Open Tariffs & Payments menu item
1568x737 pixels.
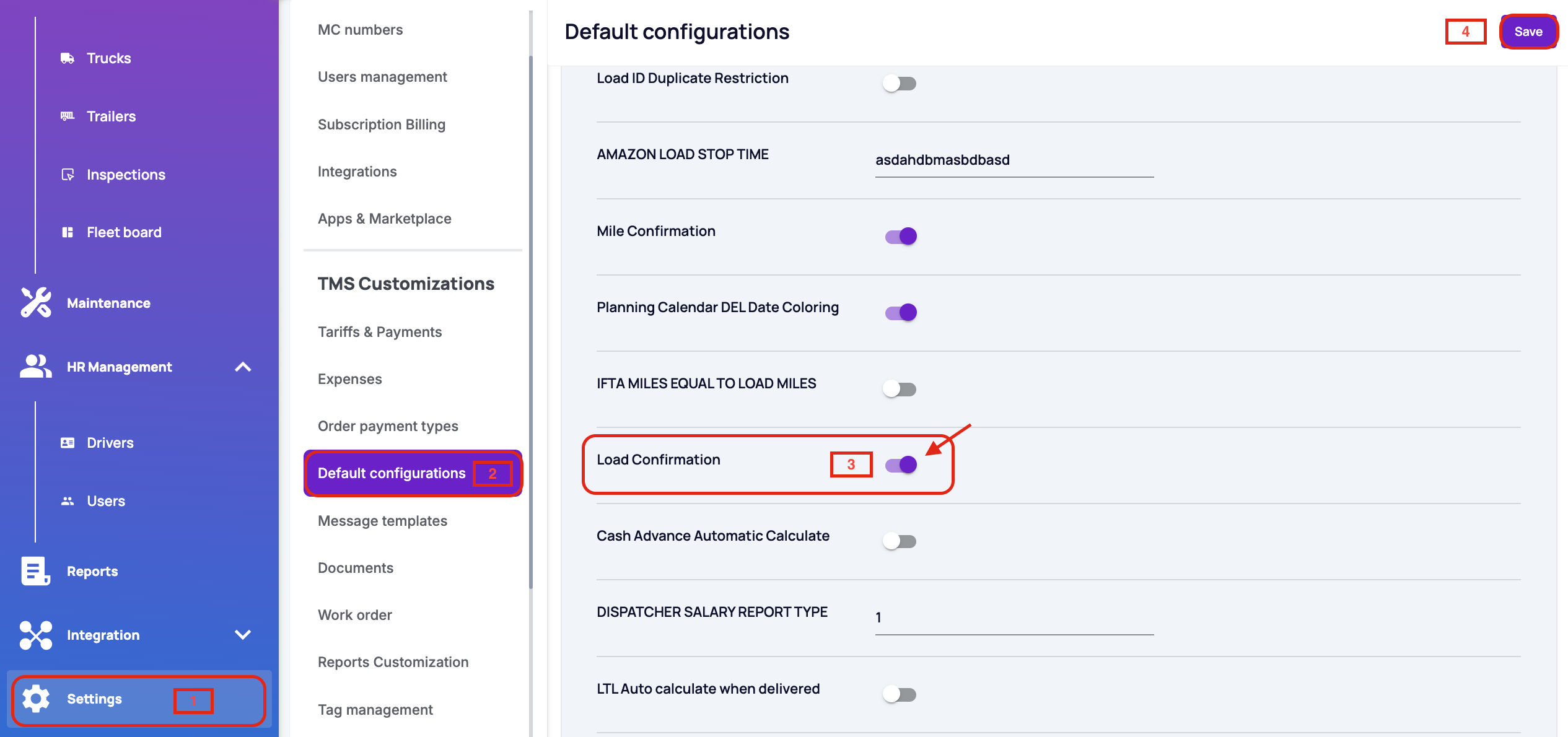point(380,332)
